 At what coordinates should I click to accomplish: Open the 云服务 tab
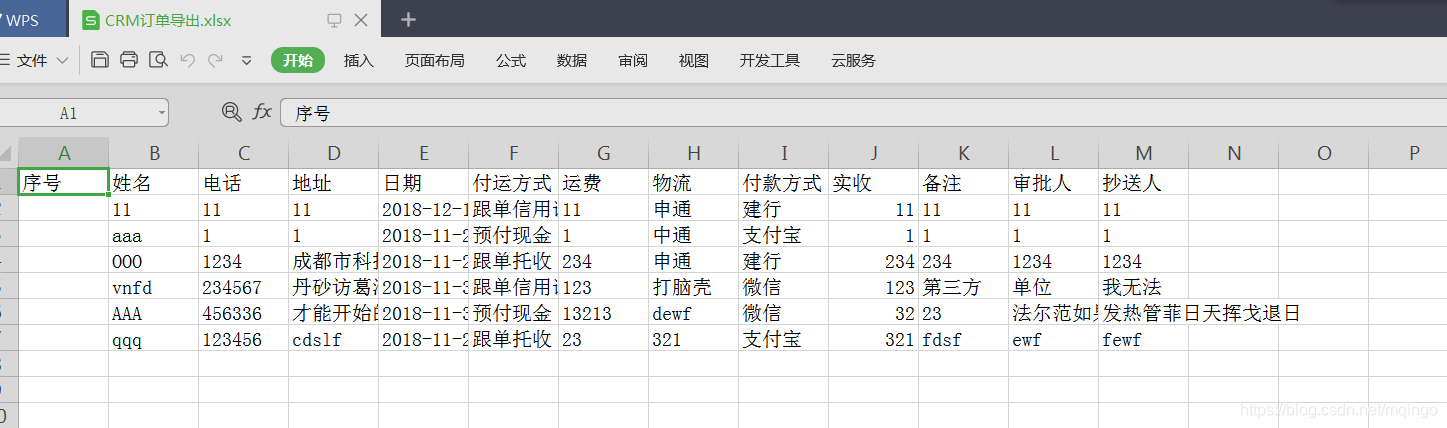(853, 61)
